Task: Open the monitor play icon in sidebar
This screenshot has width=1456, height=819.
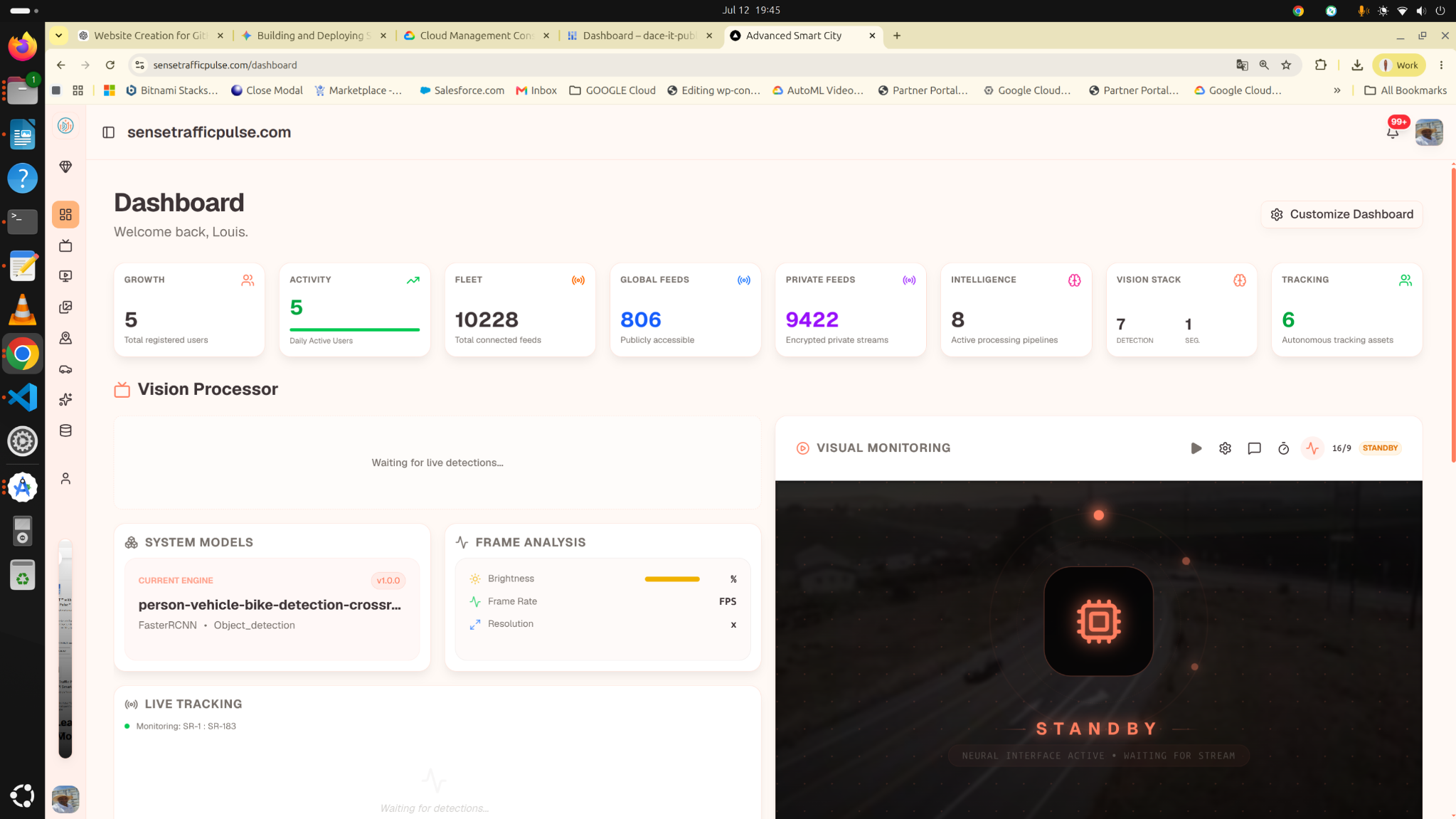Action: pos(65,276)
